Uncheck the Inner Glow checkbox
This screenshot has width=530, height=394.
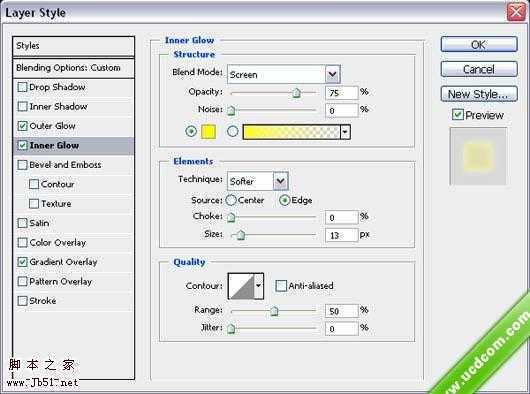coord(22,146)
